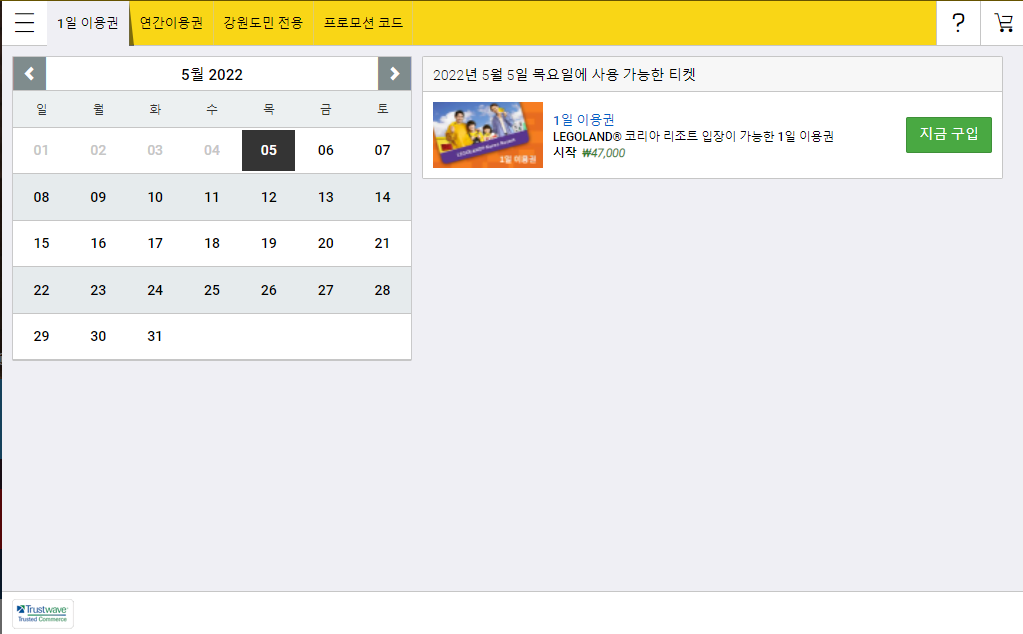Screen dimensions: 1023x634
Task: Select May 06 on the calendar
Action: (x=326, y=150)
